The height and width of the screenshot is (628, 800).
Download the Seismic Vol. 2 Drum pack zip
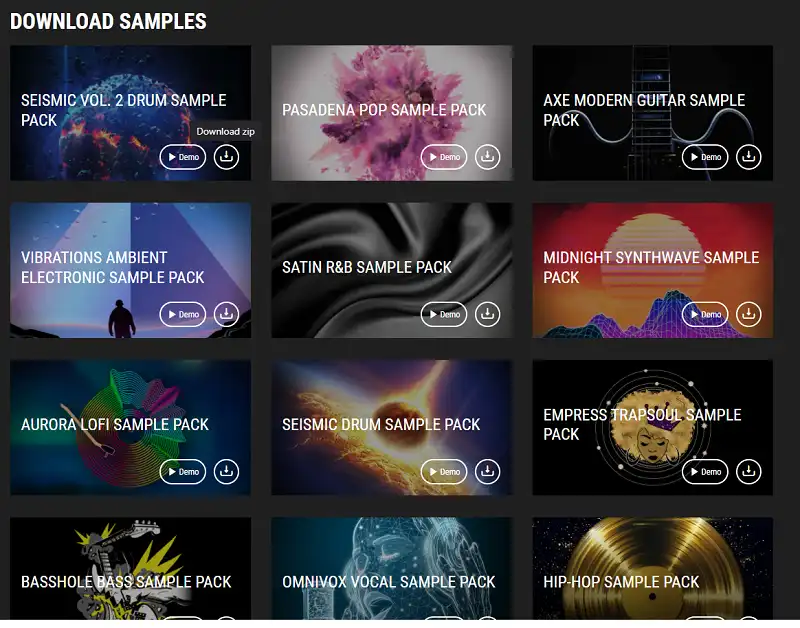[226, 157]
